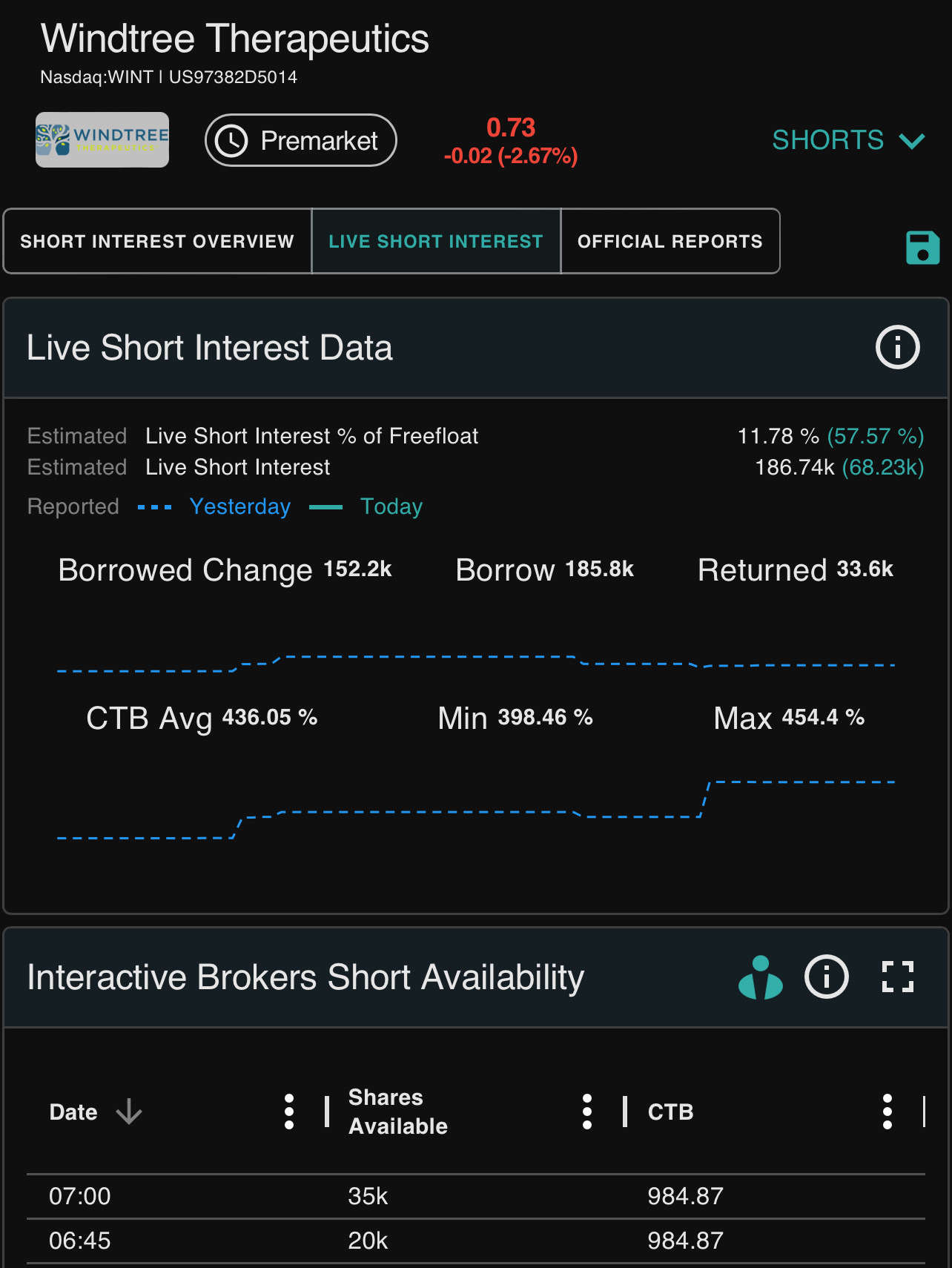
Task: Select the Live Short Interest tab
Action: point(436,241)
